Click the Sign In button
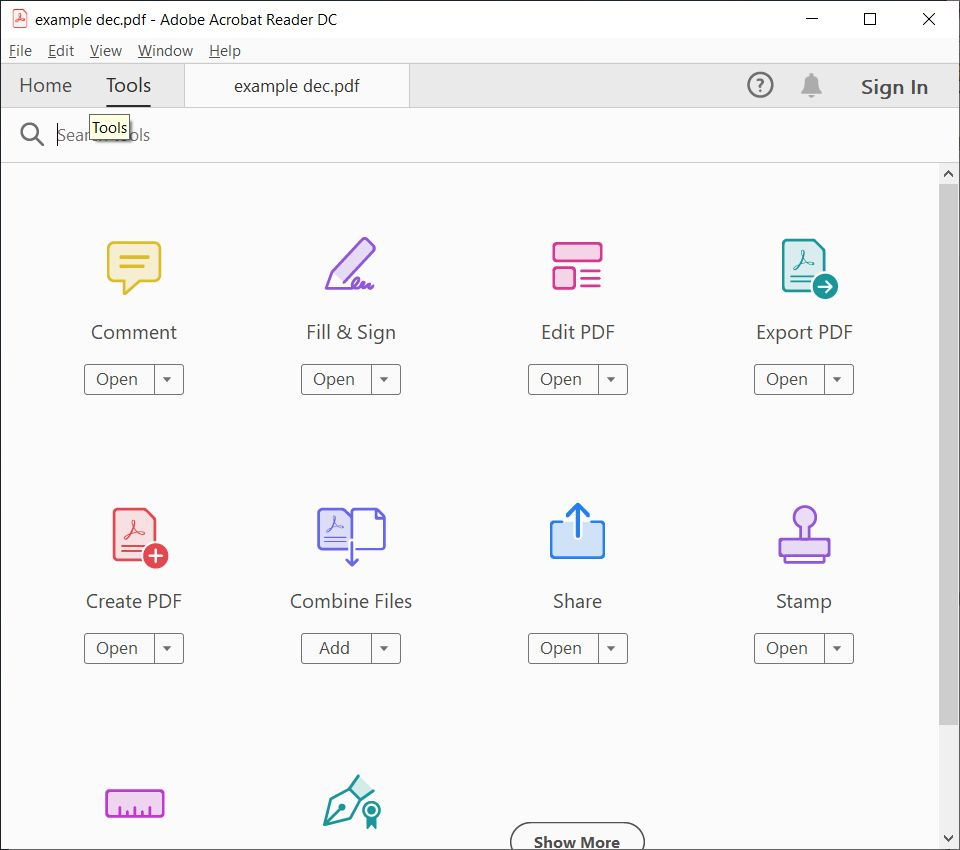Screen dimensions: 960x850 [894, 87]
